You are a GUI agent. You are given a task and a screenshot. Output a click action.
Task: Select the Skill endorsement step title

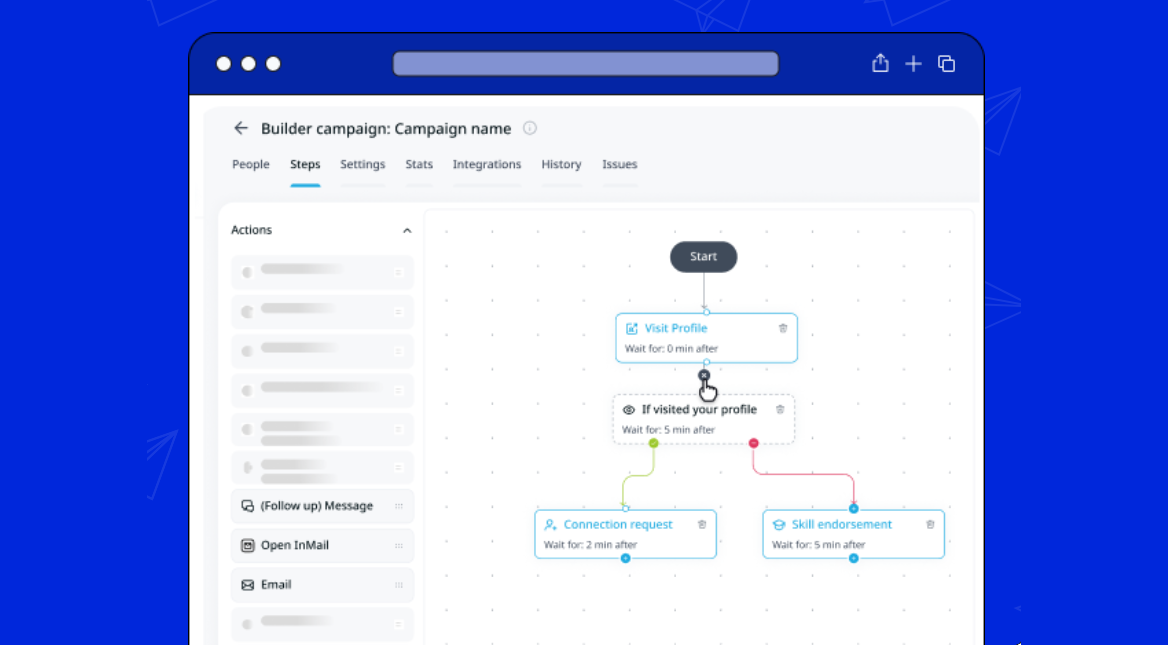coord(842,524)
